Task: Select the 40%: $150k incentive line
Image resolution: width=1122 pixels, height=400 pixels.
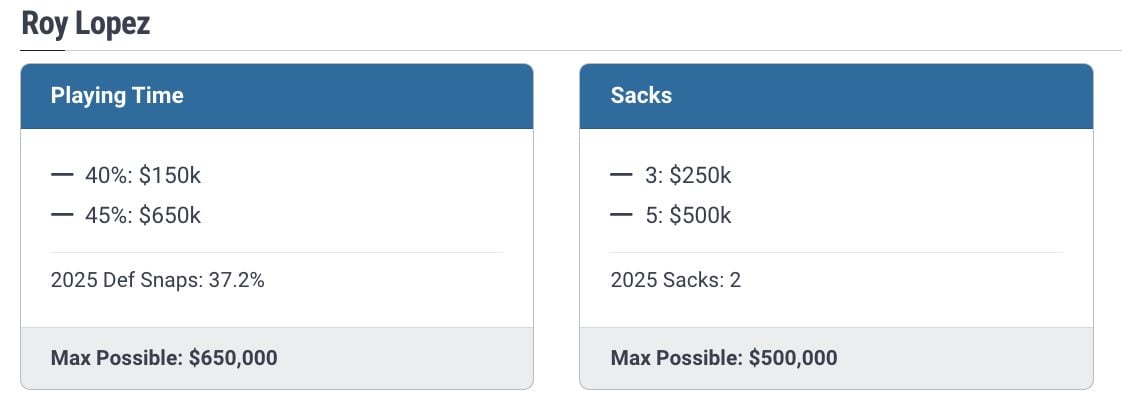Action: (143, 176)
